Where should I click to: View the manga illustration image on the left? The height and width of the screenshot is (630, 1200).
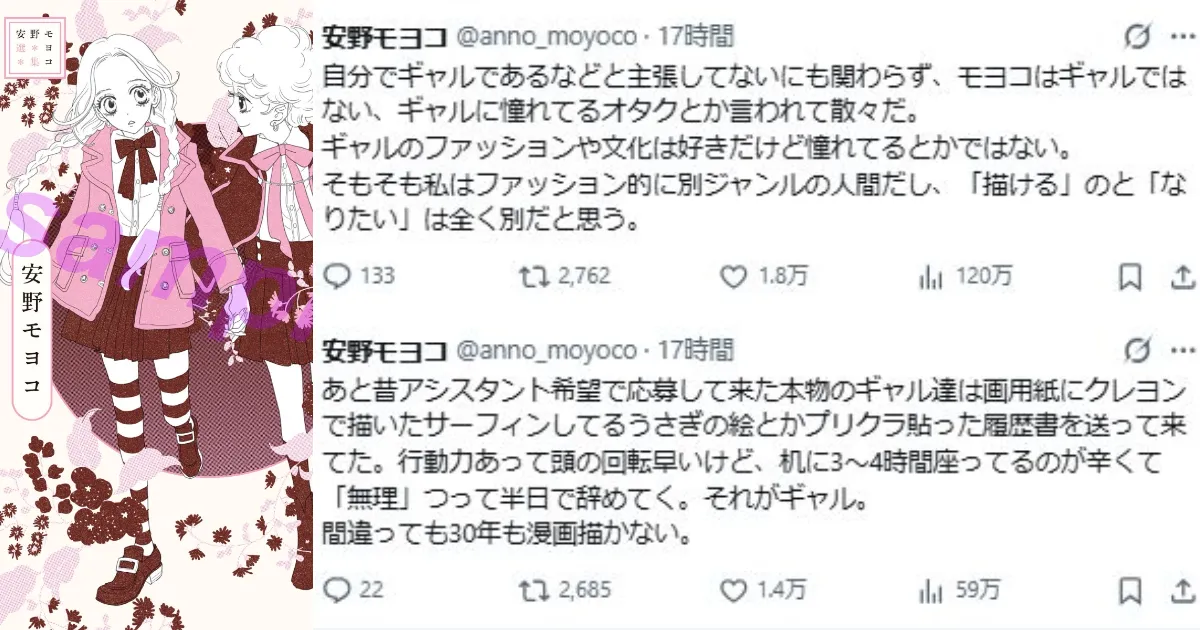click(160, 315)
